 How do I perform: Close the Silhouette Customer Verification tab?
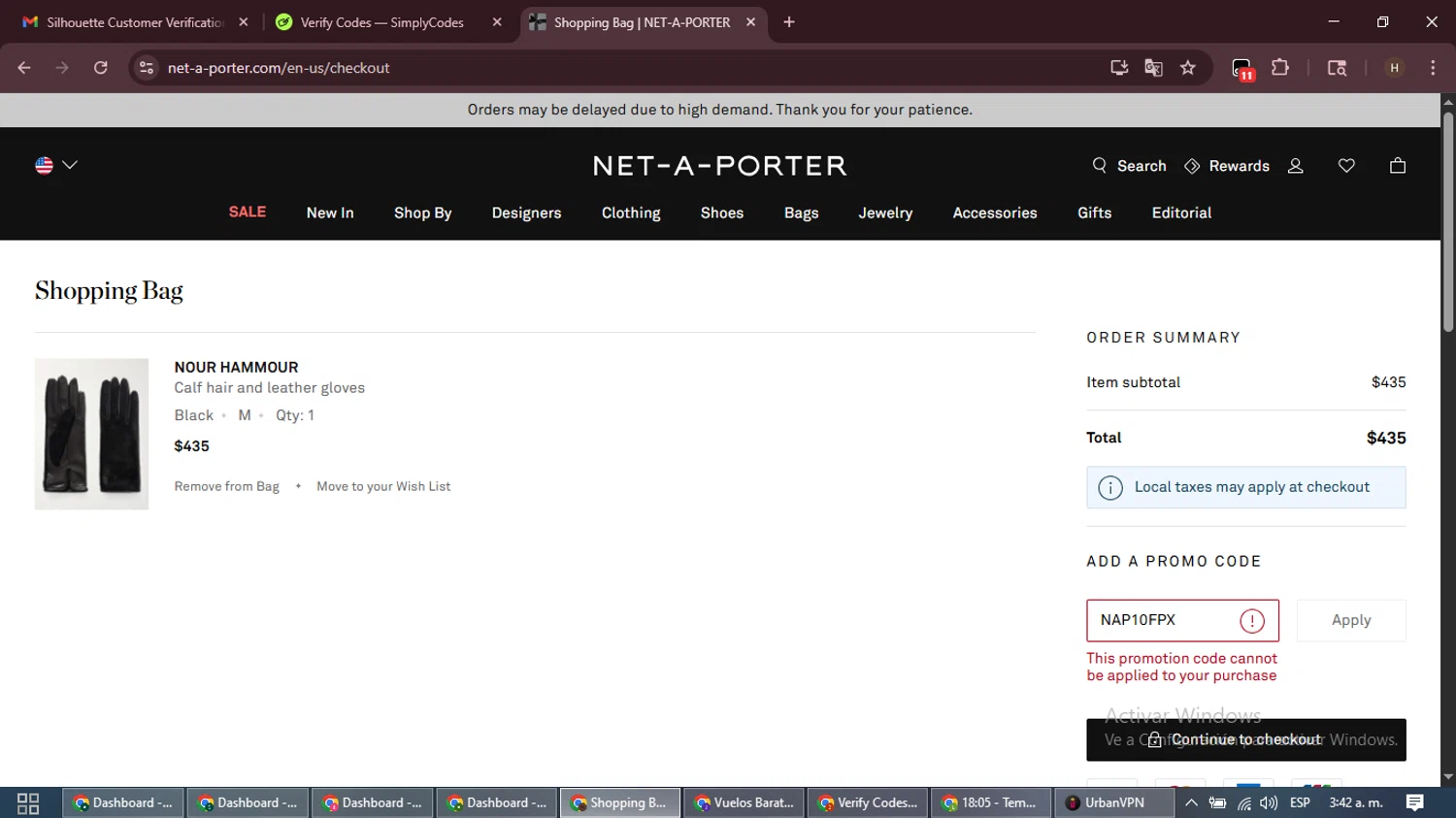pyautogui.click(x=244, y=22)
